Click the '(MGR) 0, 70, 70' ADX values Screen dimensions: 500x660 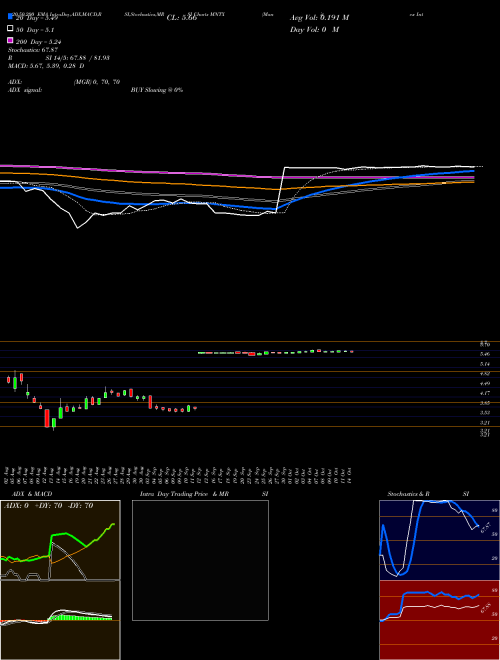click(97, 82)
